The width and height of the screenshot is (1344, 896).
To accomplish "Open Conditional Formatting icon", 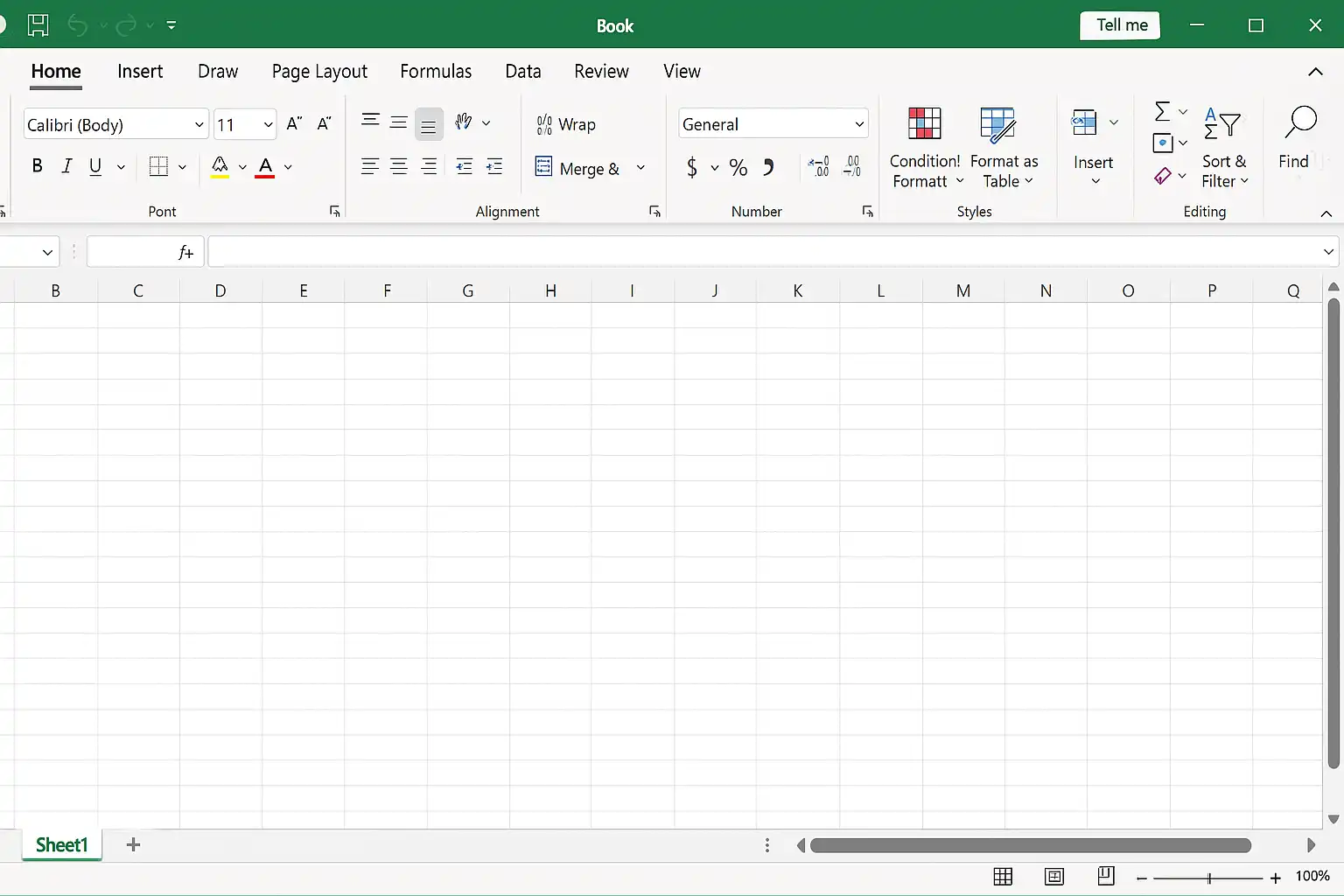I will click(924, 123).
